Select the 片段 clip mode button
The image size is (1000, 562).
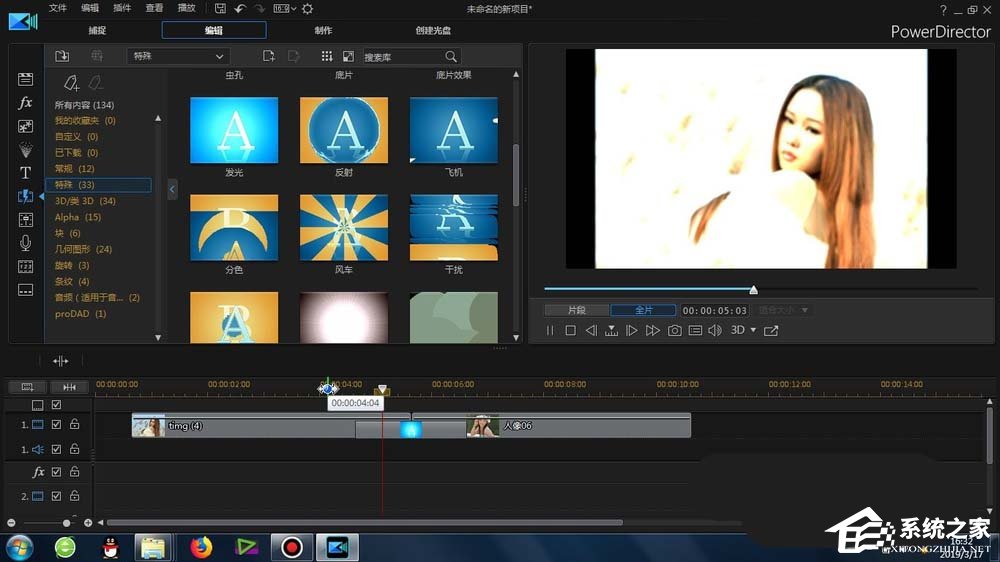(576, 310)
